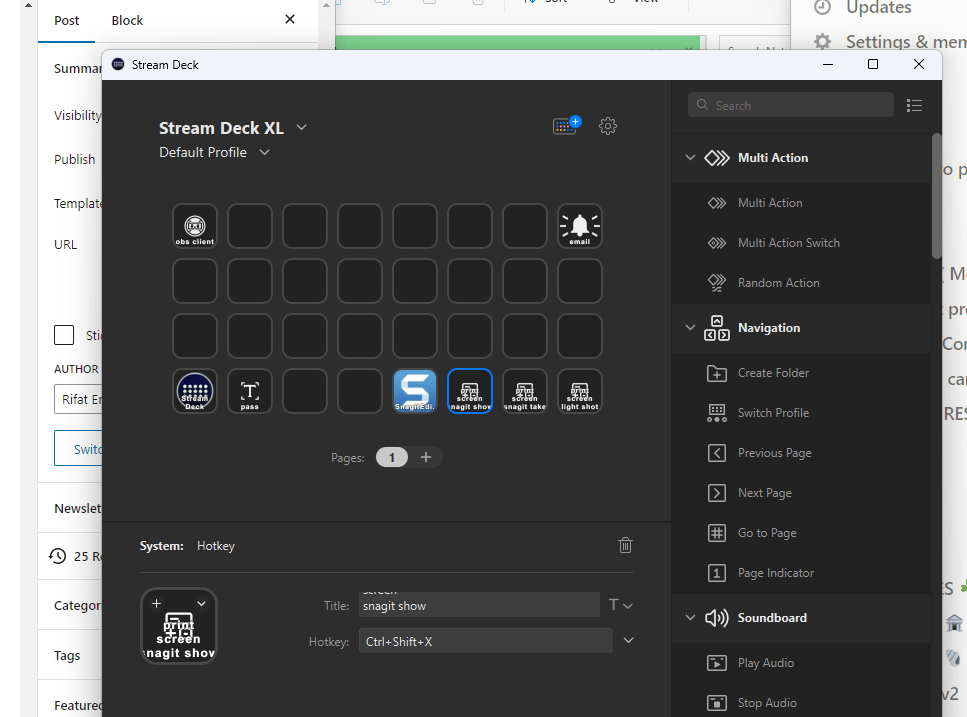Collapse the Multi Action category

[x=690, y=158]
